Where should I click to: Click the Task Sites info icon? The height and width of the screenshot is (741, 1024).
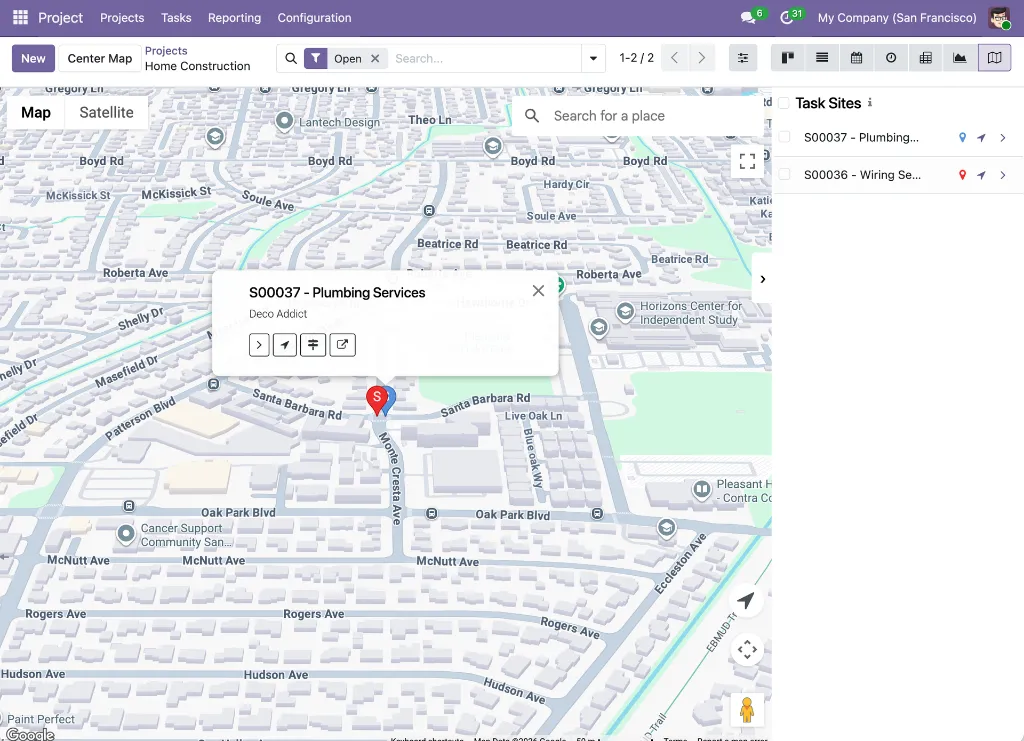869,102
